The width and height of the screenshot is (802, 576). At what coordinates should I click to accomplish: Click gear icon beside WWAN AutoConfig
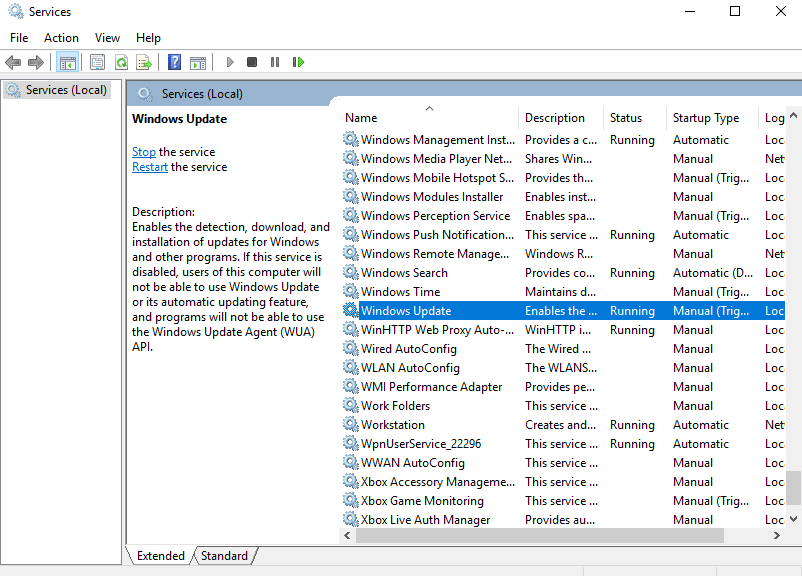(350, 462)
